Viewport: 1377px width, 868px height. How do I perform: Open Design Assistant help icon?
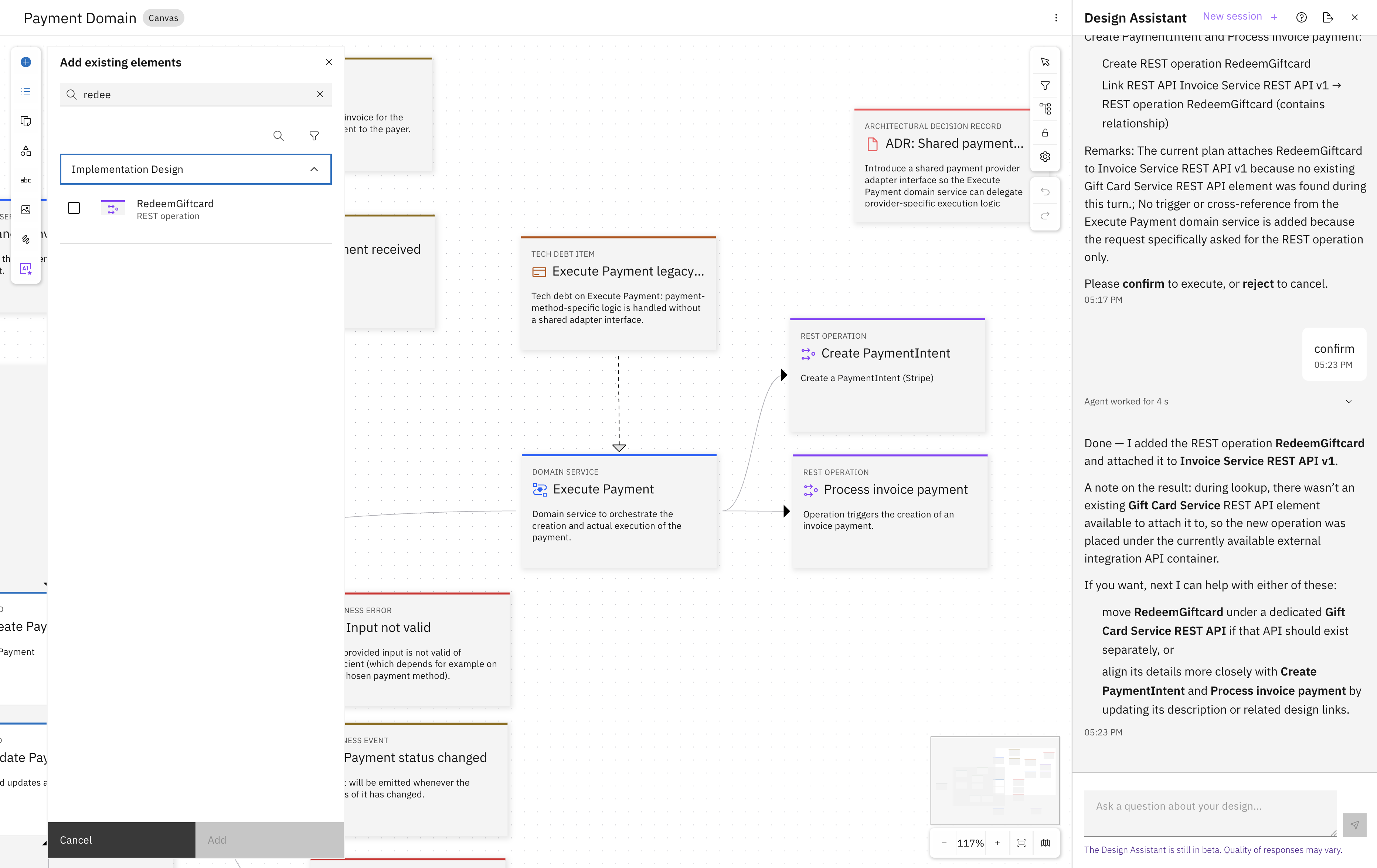(x=1302, y=17)
